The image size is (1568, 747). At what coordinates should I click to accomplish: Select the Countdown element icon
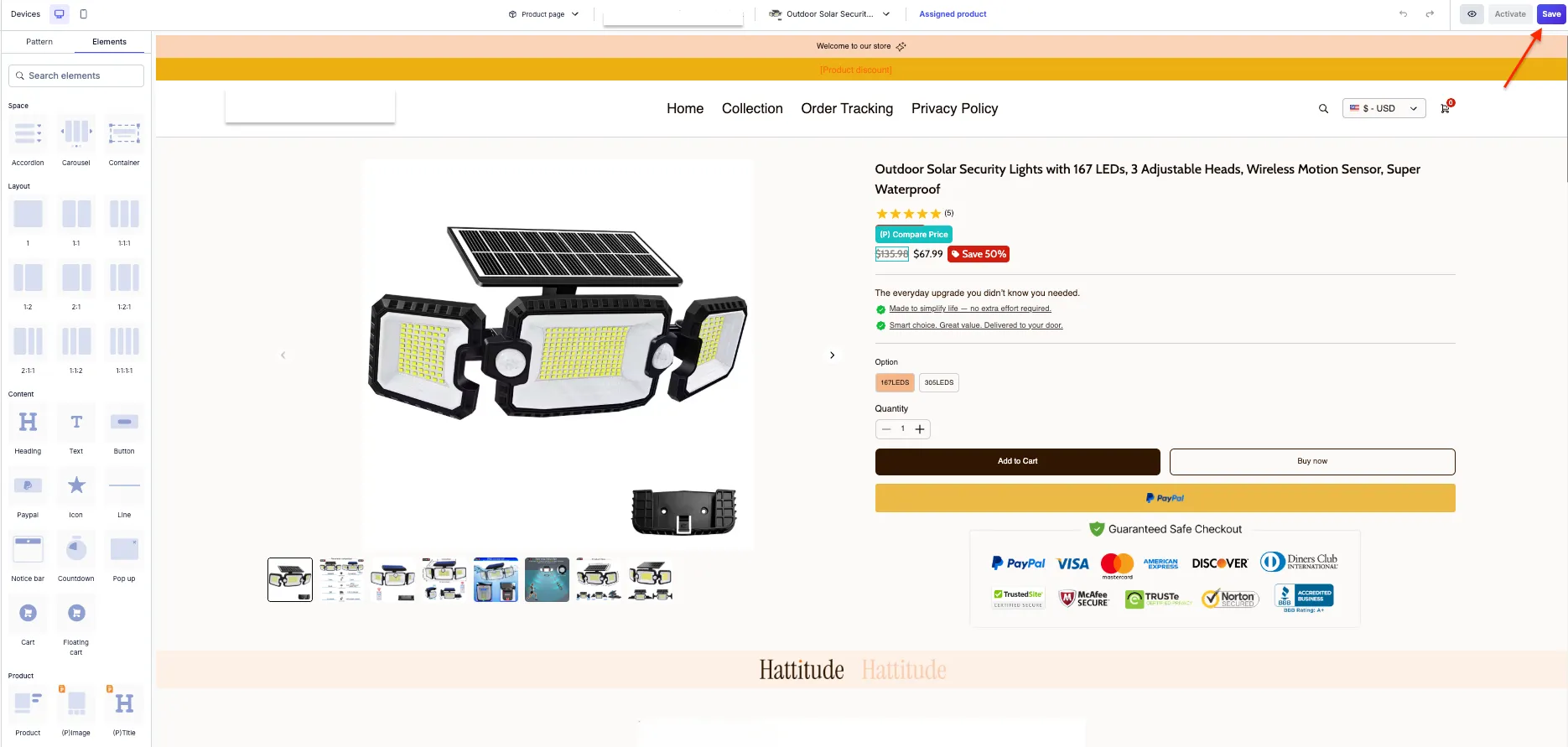point(76,549)
